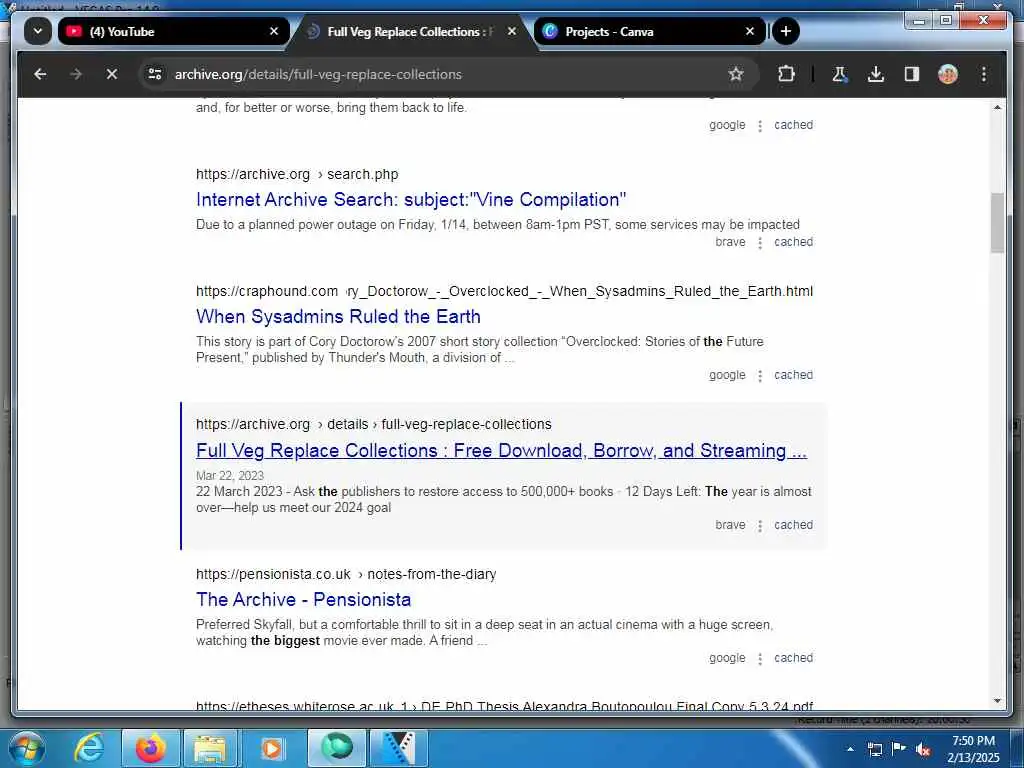The width and height of the screenshot is (1024, 768).
Task: Click google source label on Sysadmins result
Action: pyautogui.click(x=727, y=376)
